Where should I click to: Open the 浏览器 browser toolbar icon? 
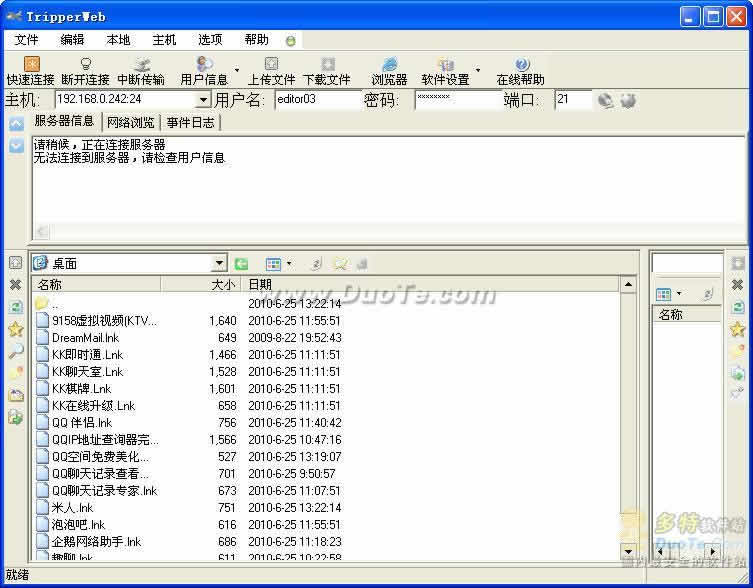(389, 64)
